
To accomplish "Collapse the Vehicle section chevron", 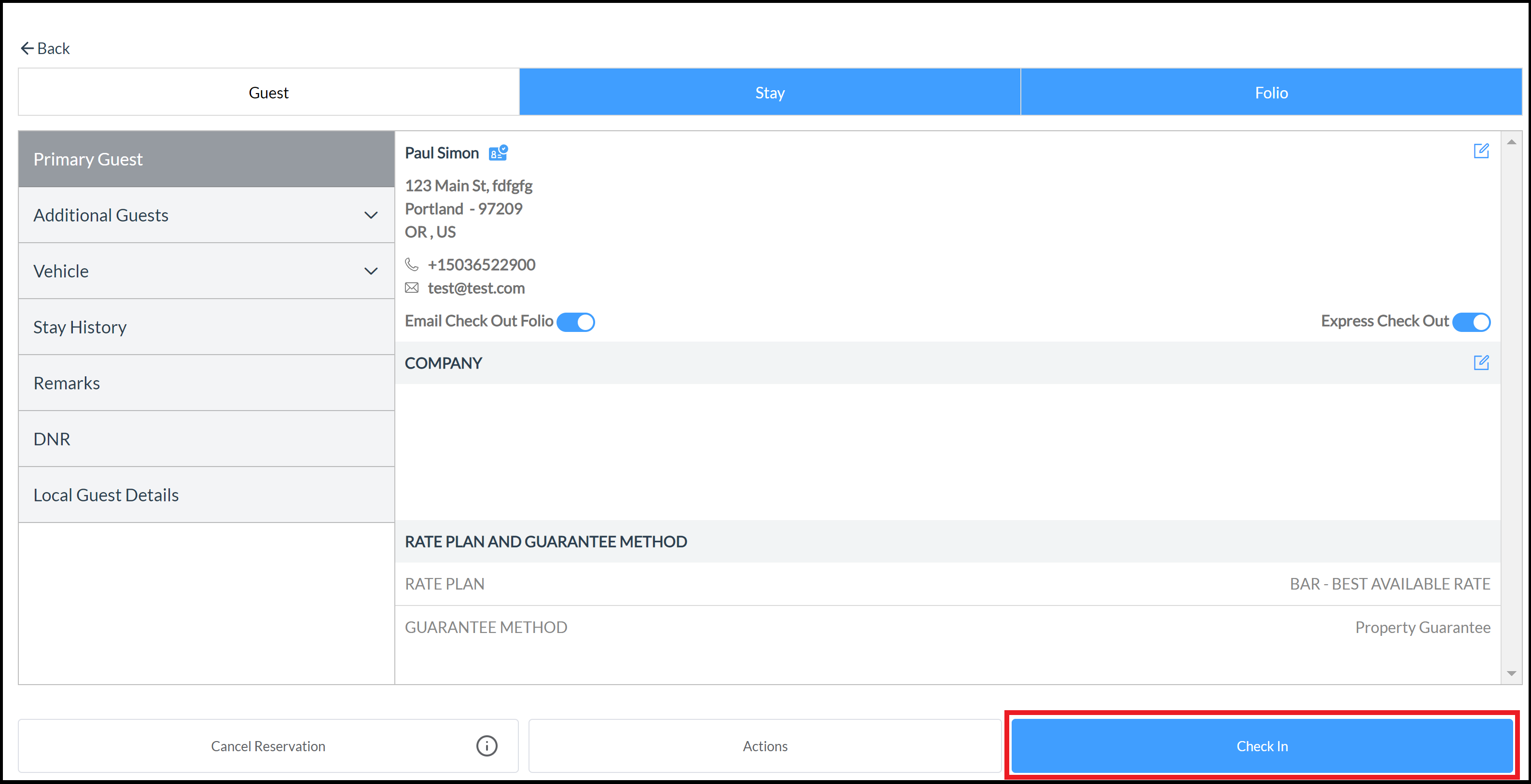I will pos(371,271).
